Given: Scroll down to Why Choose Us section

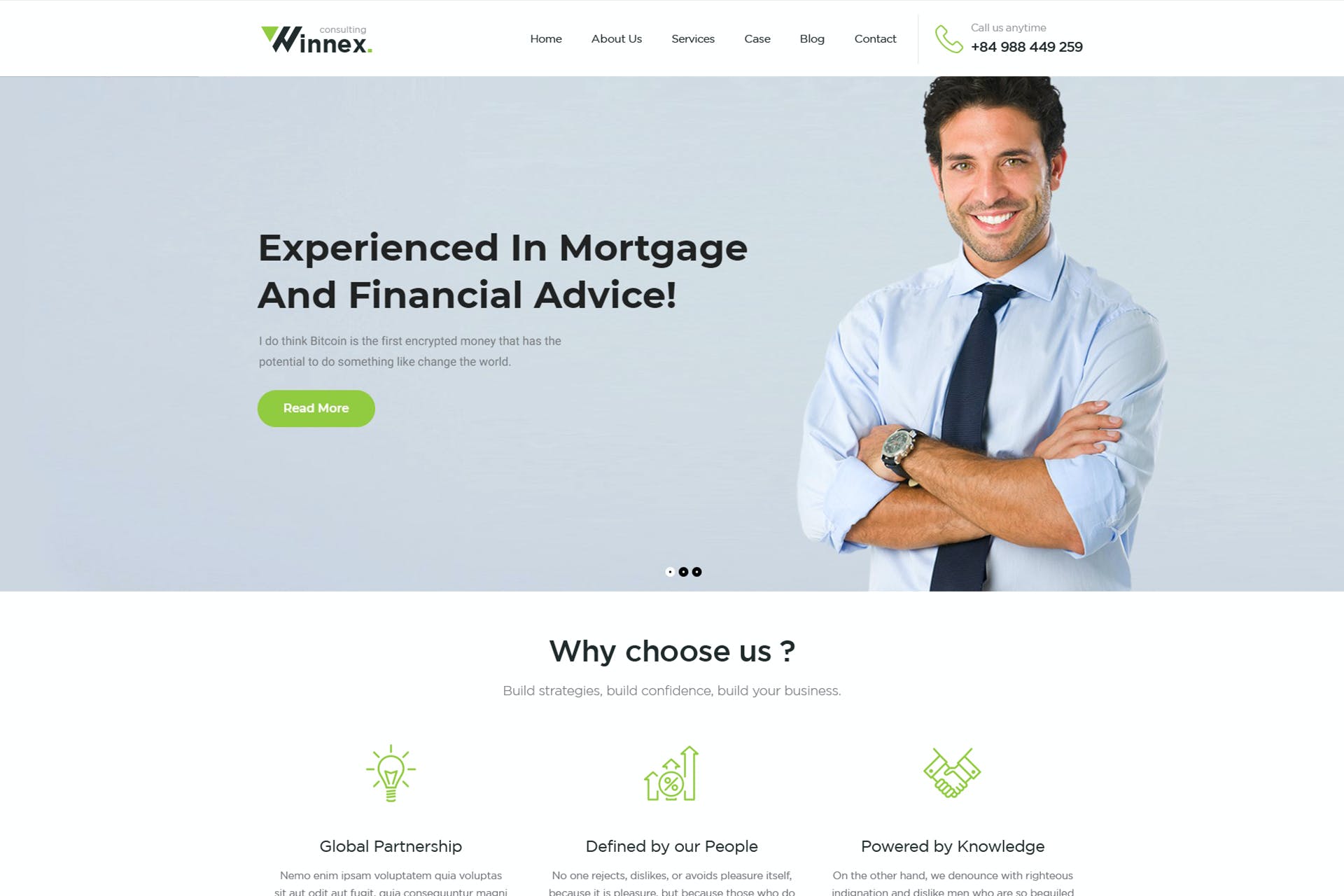Looking at the screenshot, I should pyautogui.click(x=672, y=651).
